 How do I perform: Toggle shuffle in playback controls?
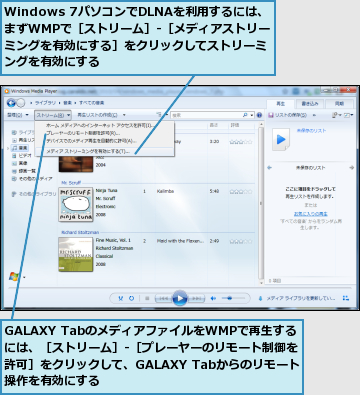click(121, 298)
